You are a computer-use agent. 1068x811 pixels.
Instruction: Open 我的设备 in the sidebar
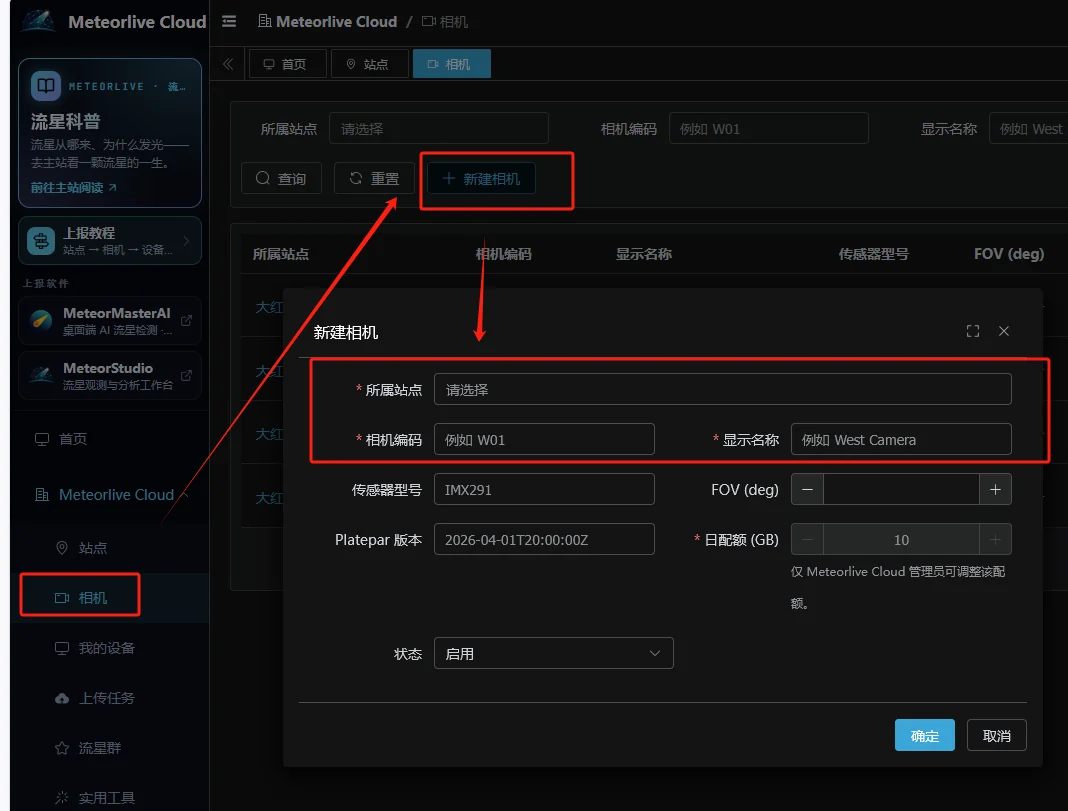click(x=110, y=648)
